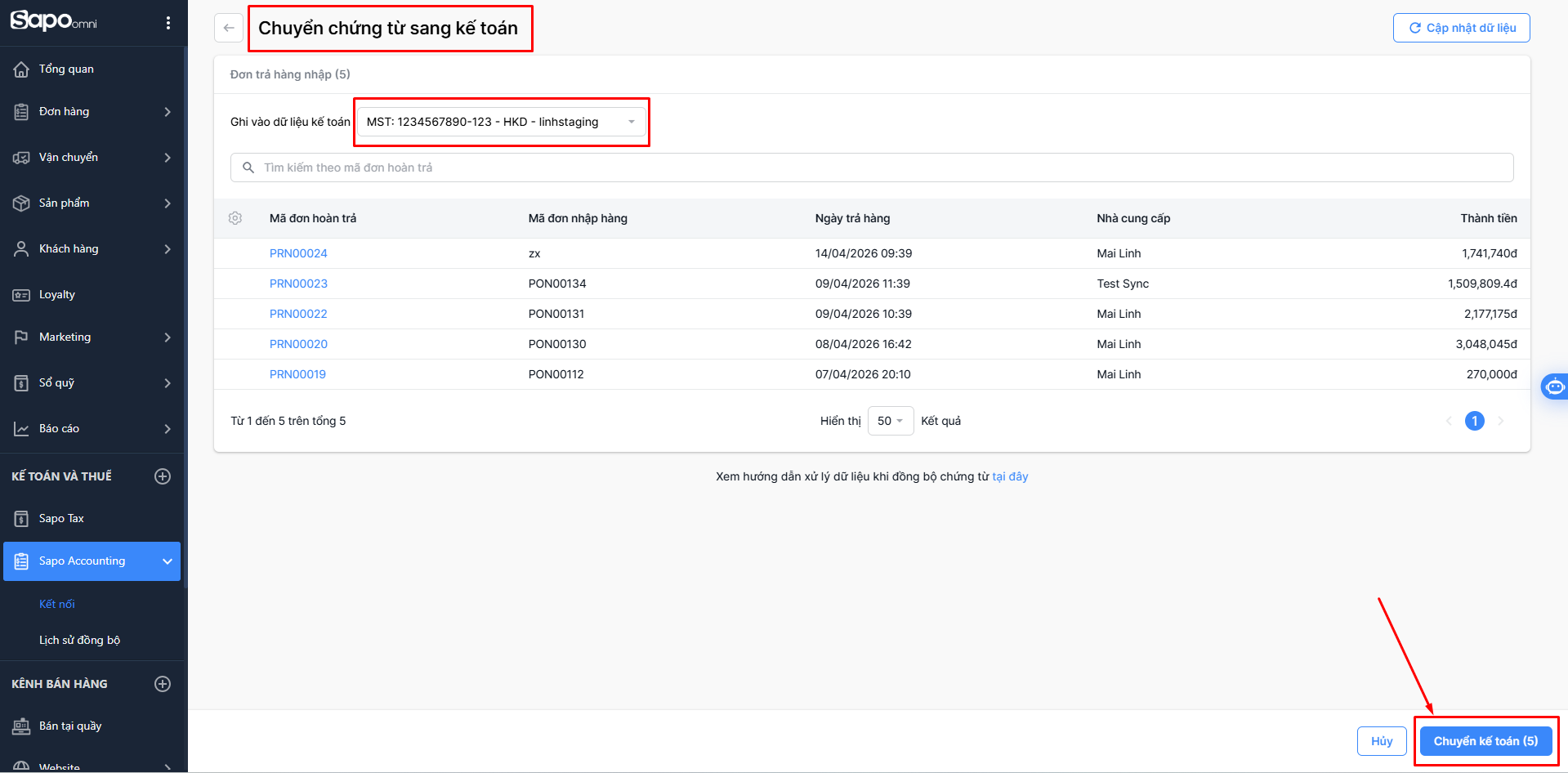Open the Sapo Tax sidebar item

point(61,519)
